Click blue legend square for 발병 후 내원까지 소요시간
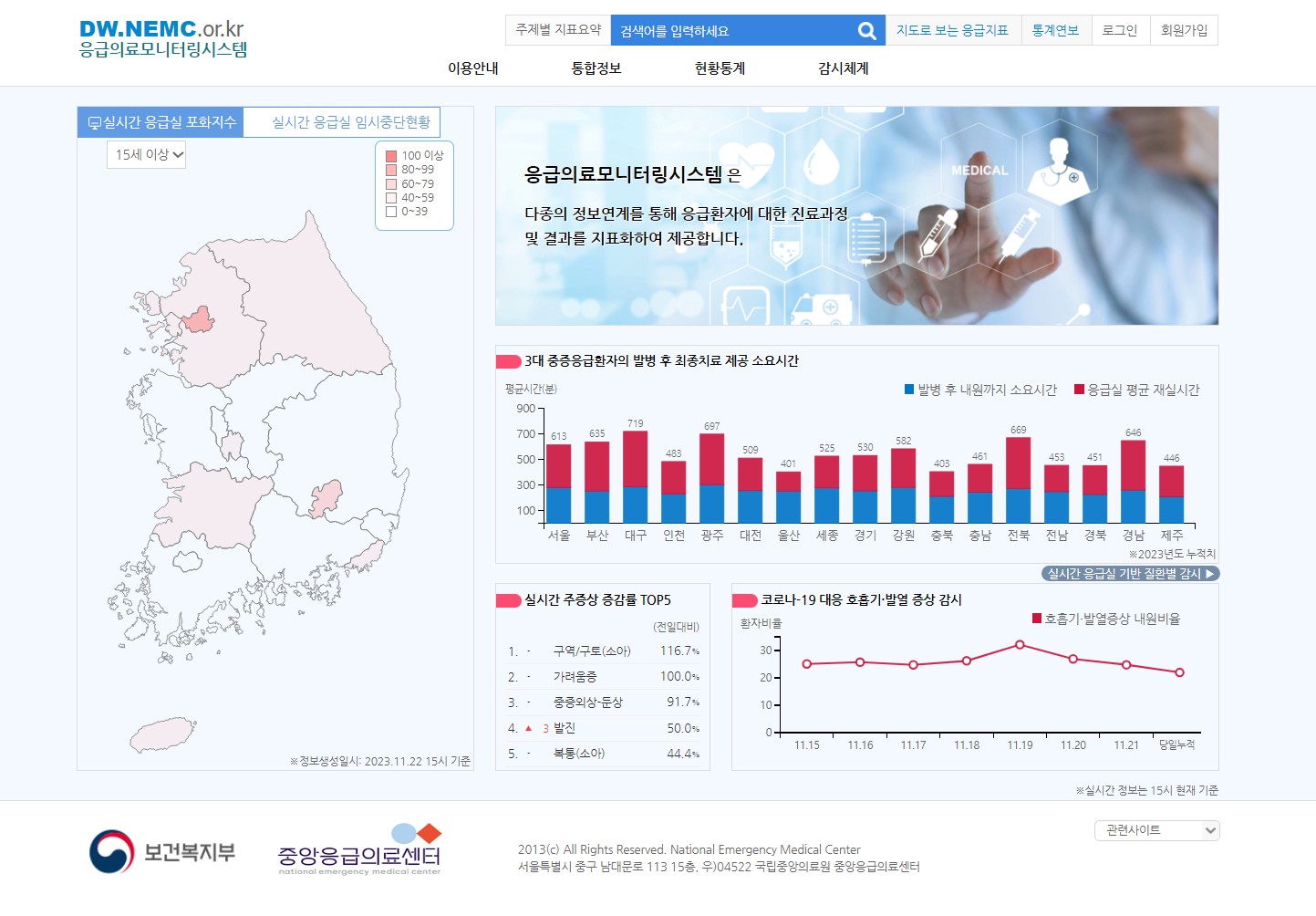This screenshot has width=1316, height=916. (907, 389)
